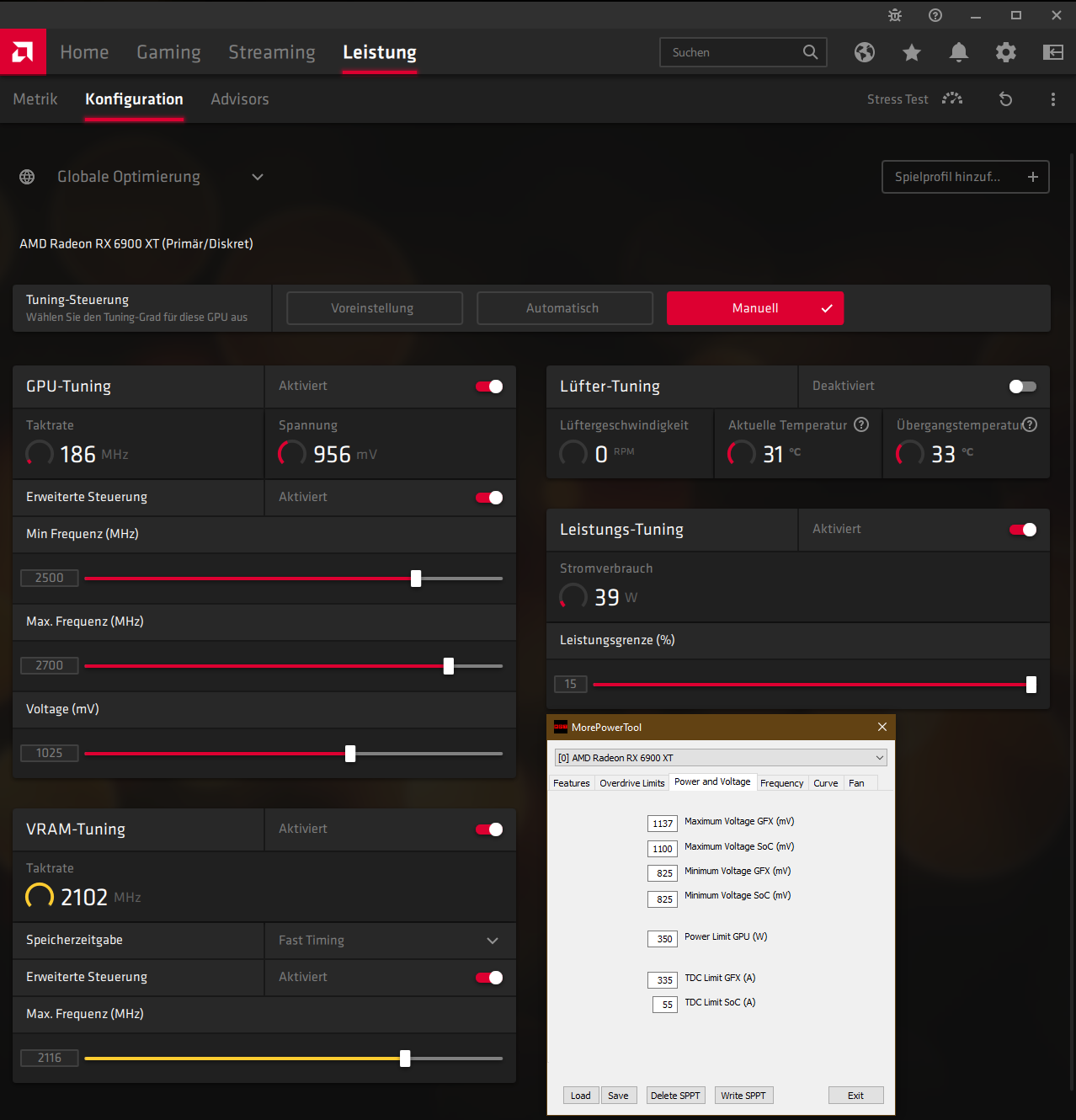The width and height of the screenshot is (1076, 1120).
Task: Expand the Globale Optimierung dropdown
Action: point(258,177)
